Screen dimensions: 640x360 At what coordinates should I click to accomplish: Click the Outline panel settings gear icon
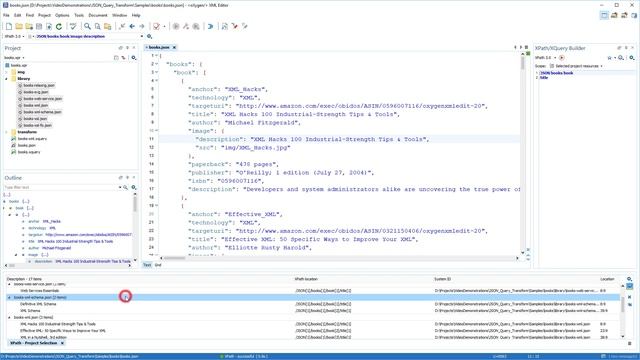point(133,187)
